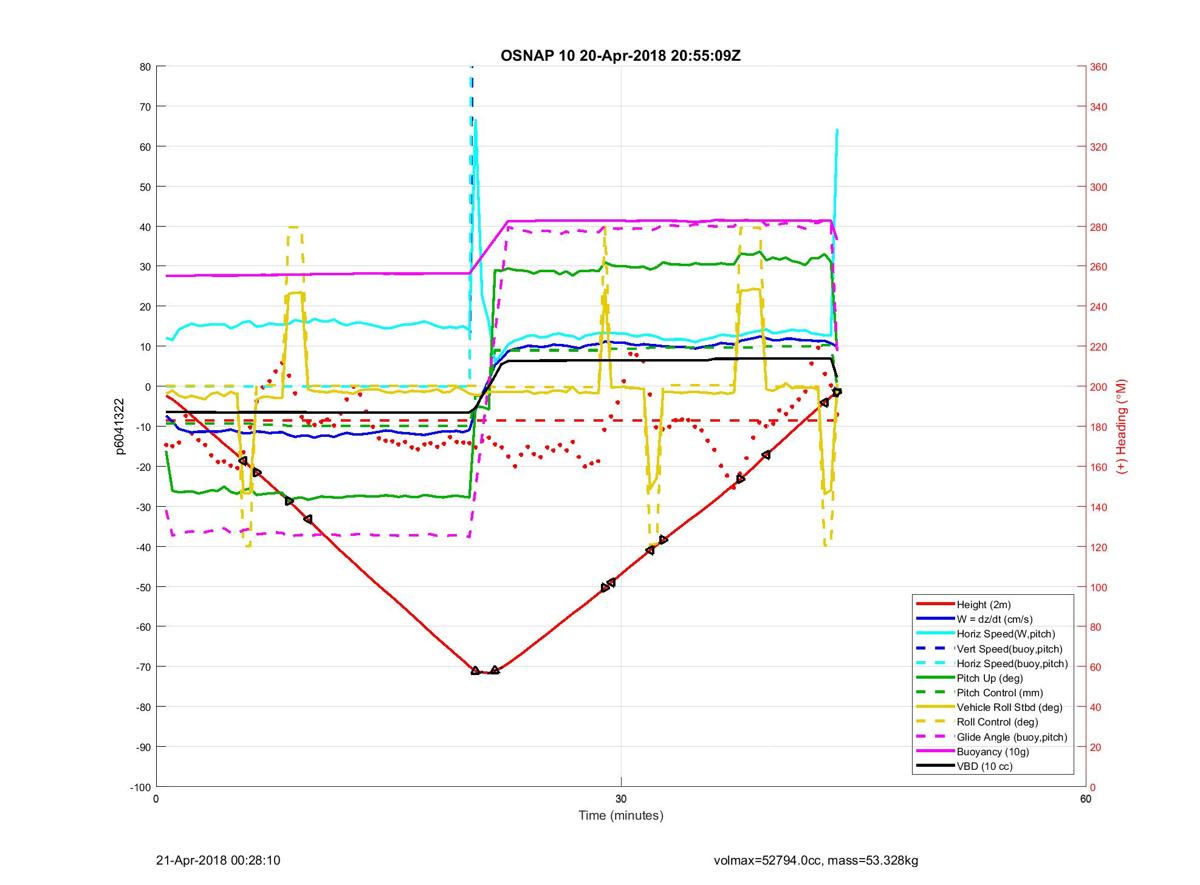Click the 300 tick on the heading axis
1200x885 pixels.
pyautogui.click(x=1099, y=187)
